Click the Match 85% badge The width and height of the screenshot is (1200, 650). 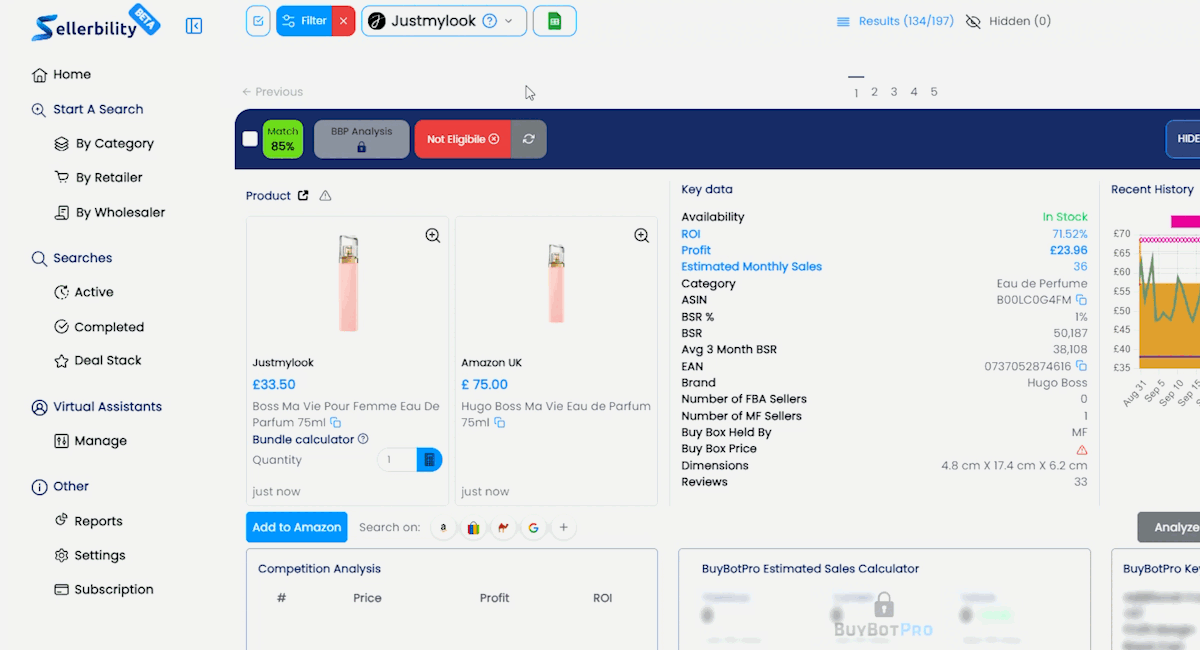(283, 139)
